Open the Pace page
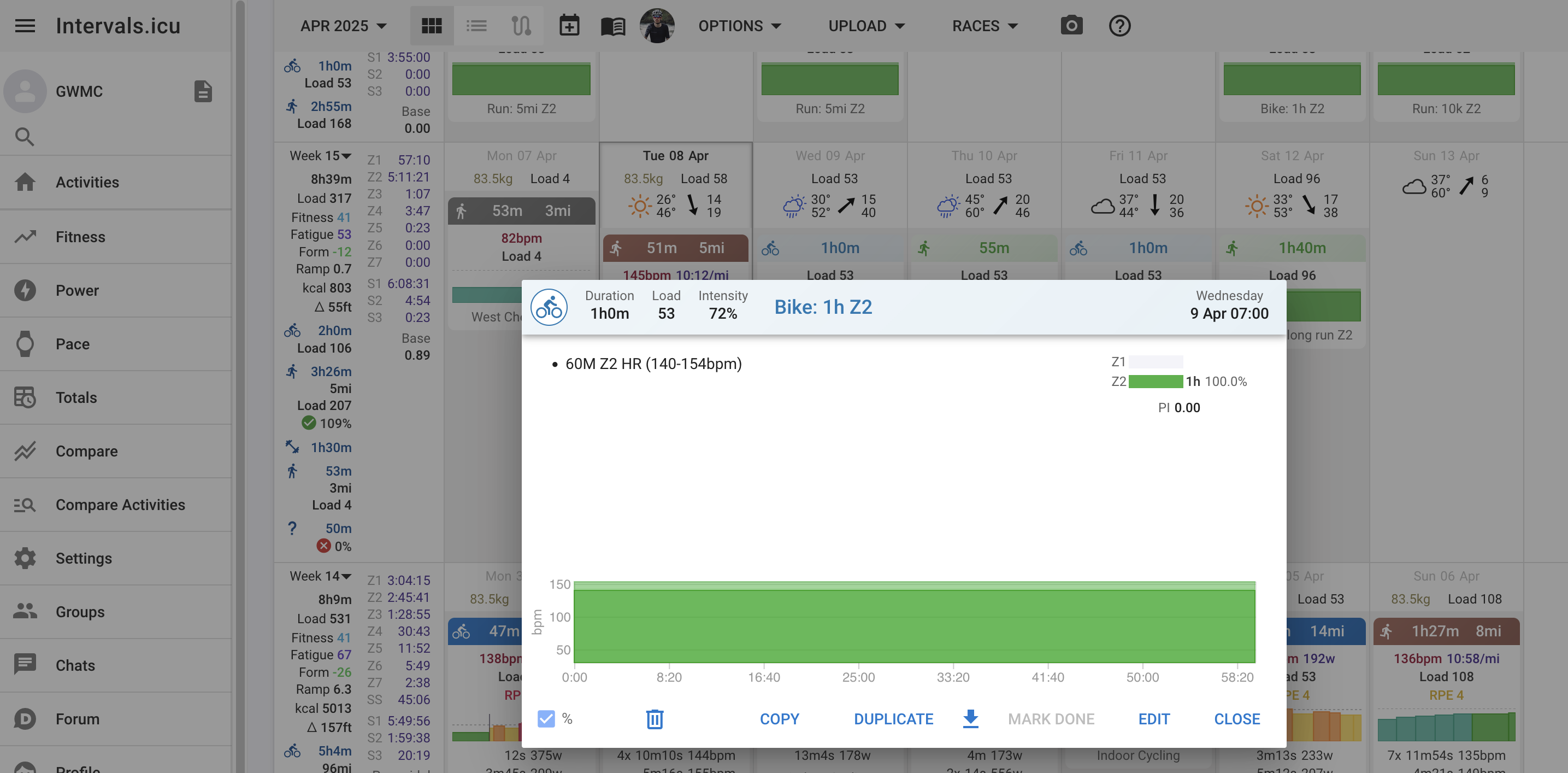The image size is (1568, 773). (x=116, y=343)
